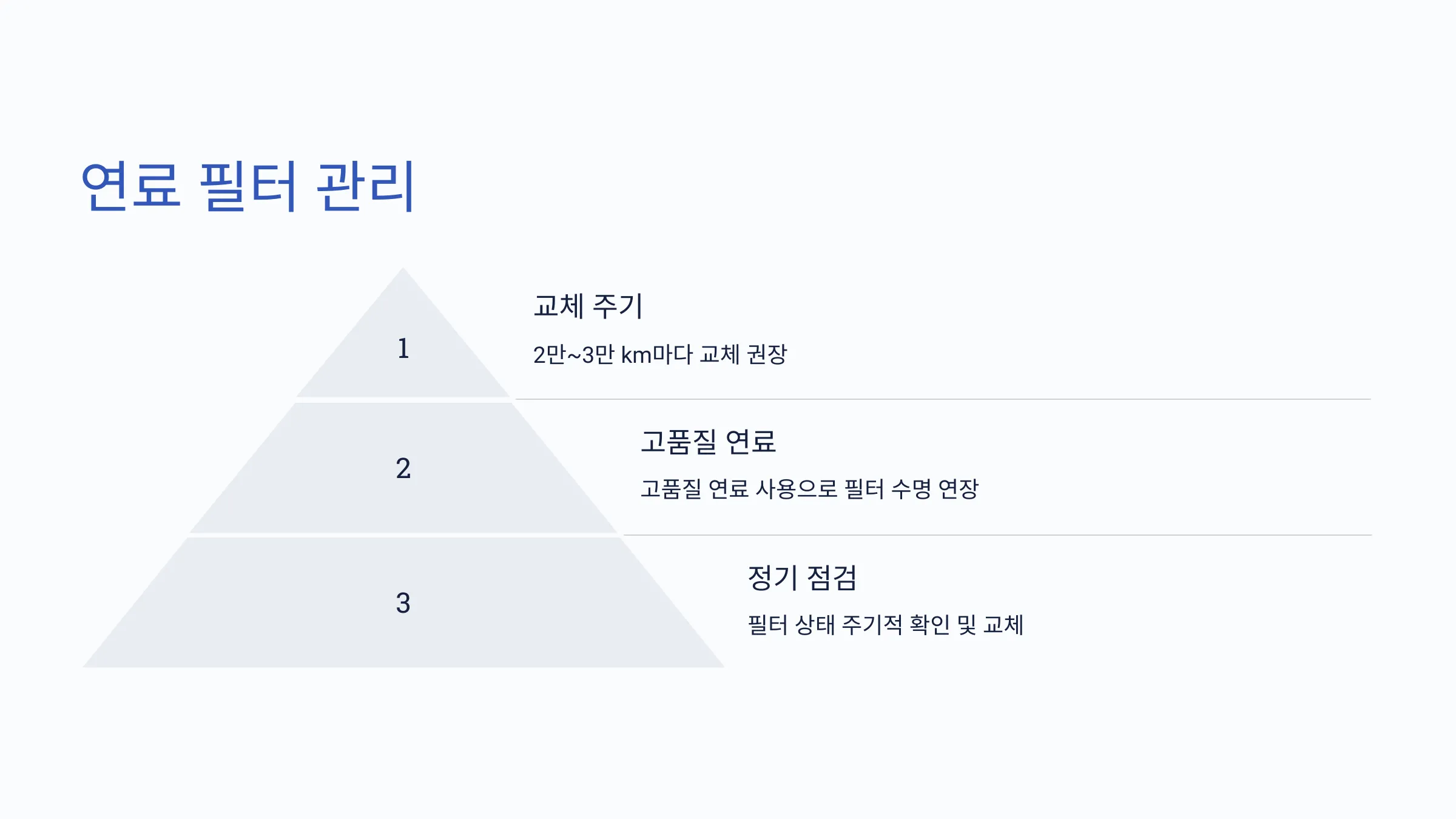Image resolution: width=1456 pixels, height=819 pixels.
Task: Click the '고품질 연료 사용으로 필터 수명 연장' text
Action: (810, 489)
